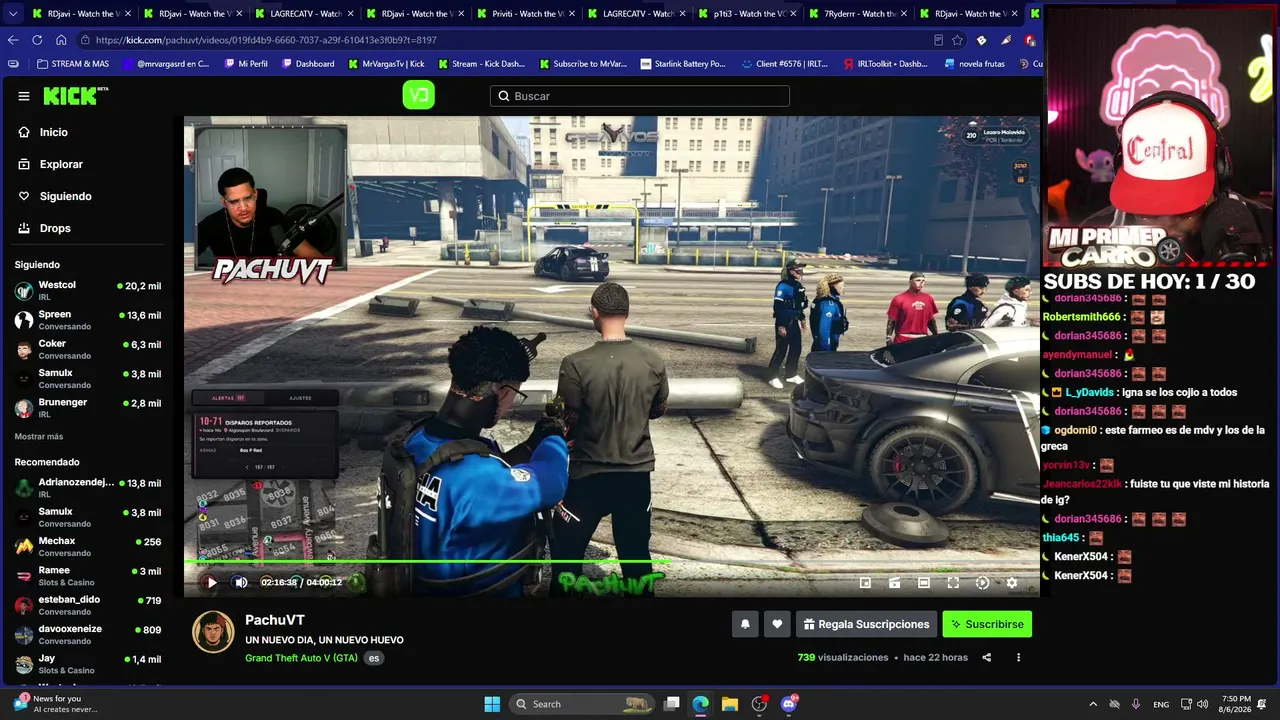Open Discord from the taskbar
1280x720 pixels.
tap(789, 704)
